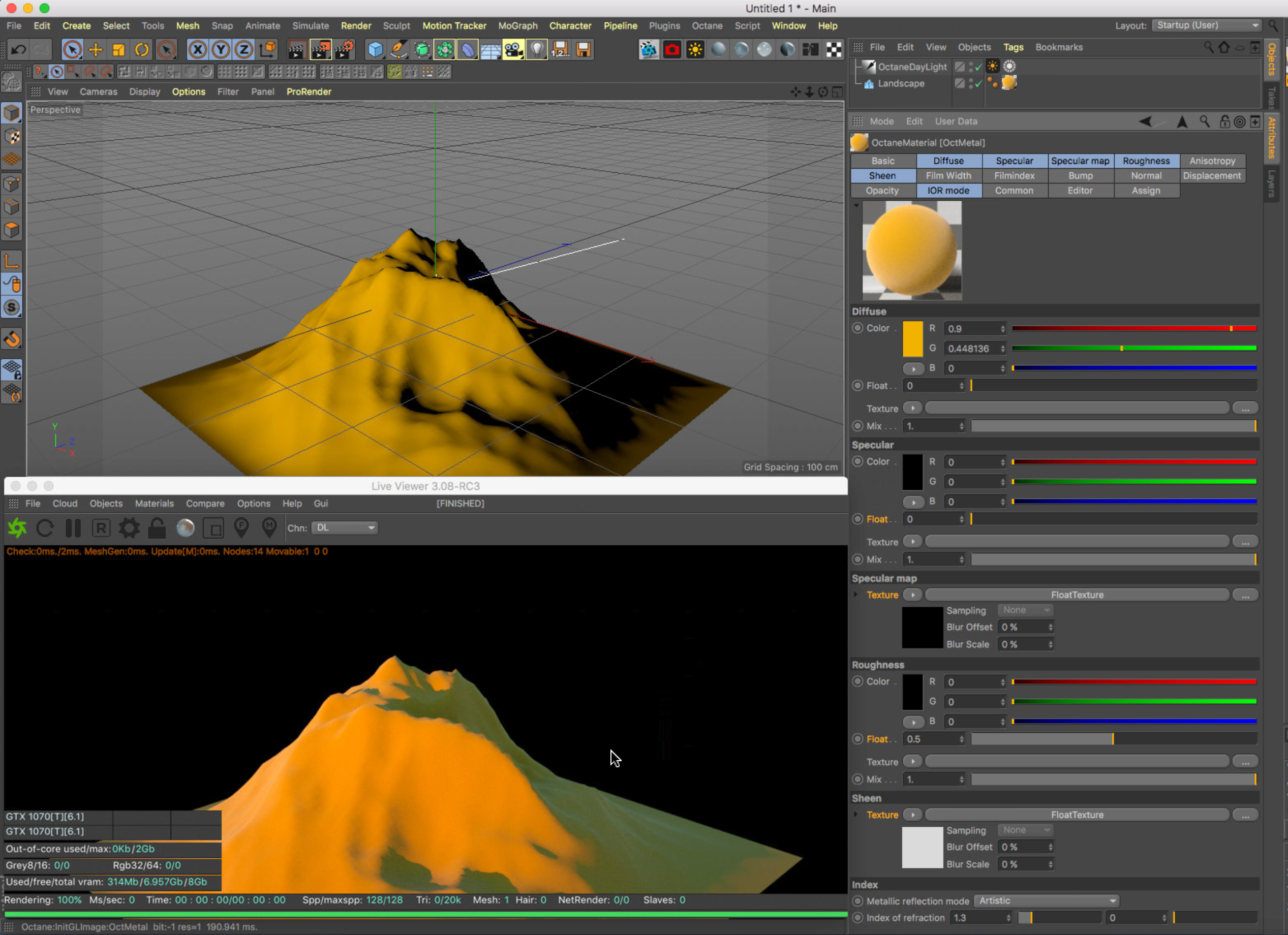This screenshot has width=1288, height=935.
Task: Click Diffuse Texture browse ellipsis button
Action: click(x=1245, y=409)
